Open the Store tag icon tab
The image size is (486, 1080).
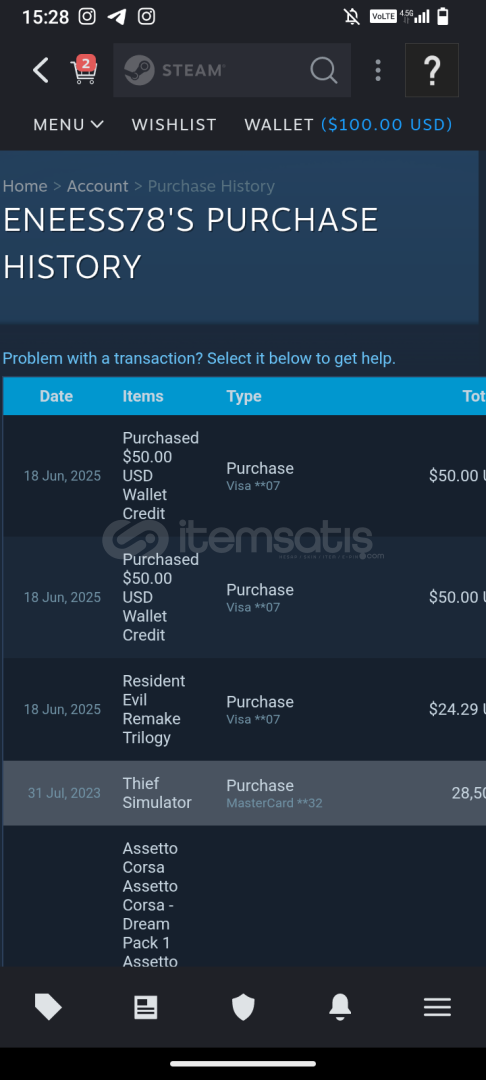(48, 1007)
